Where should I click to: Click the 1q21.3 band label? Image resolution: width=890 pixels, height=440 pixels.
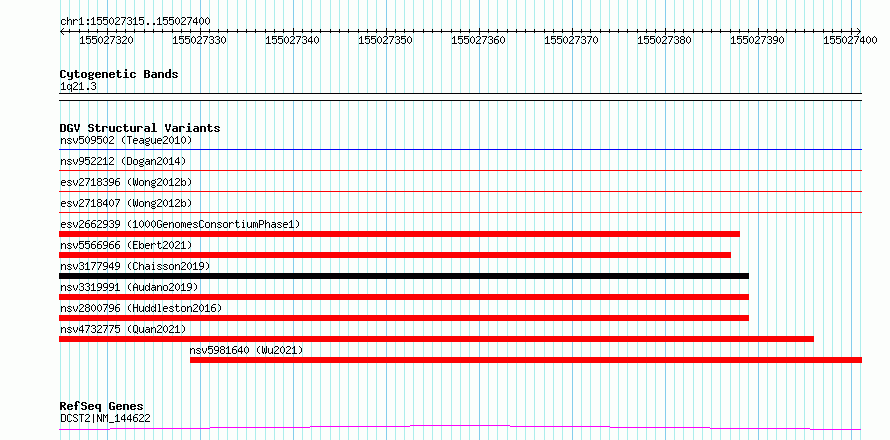point(76,86)
